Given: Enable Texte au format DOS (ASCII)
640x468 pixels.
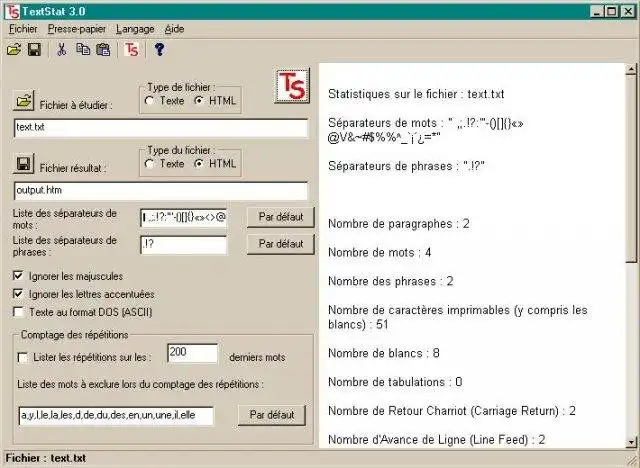Looking at the screenshot, I should (18, 312).
